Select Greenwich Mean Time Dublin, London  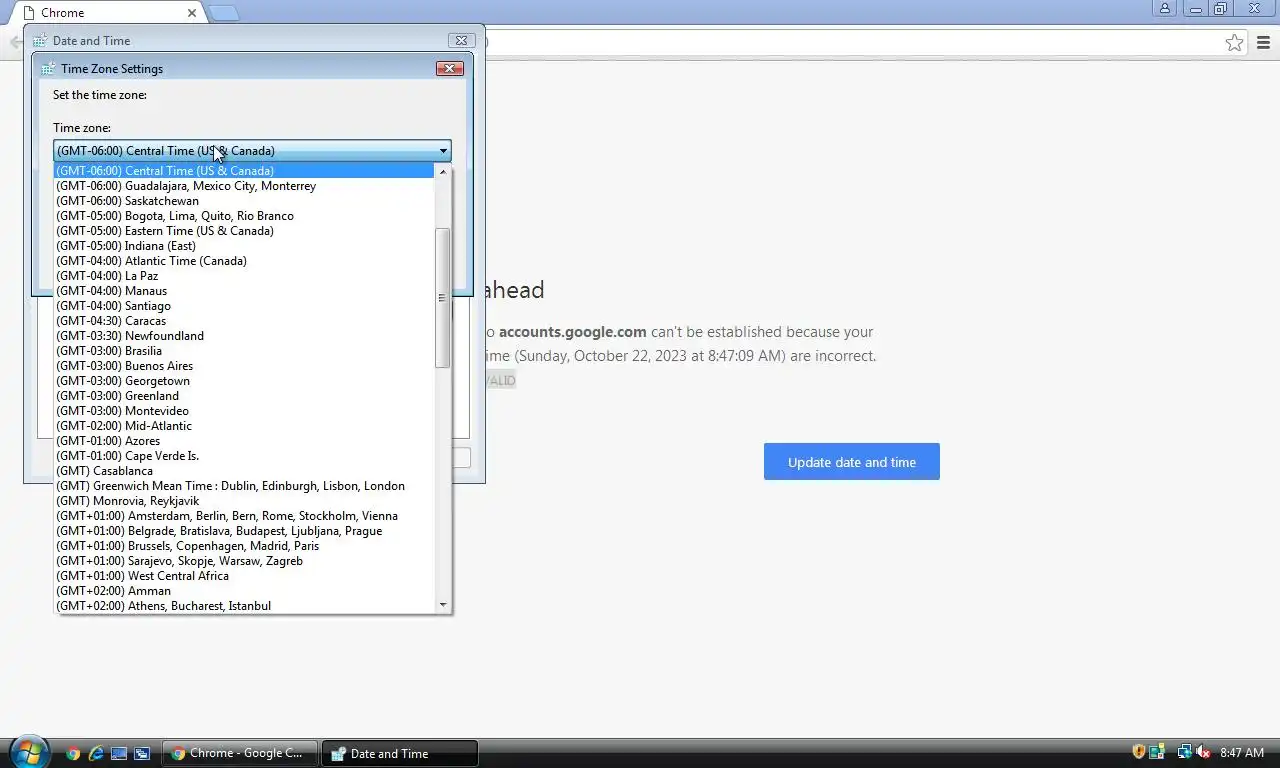(x=244, y=486)
